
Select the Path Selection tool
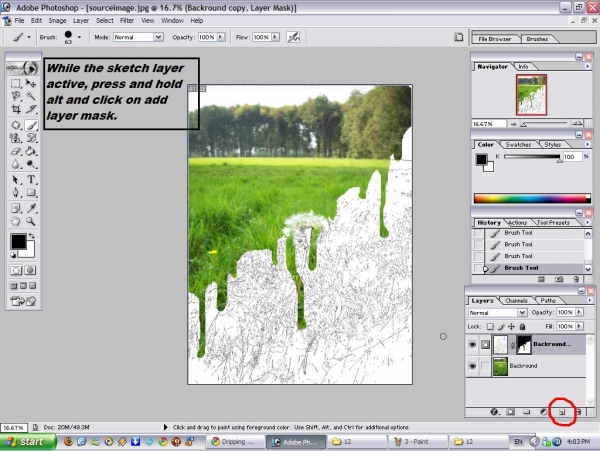click(x=15, y=179)
